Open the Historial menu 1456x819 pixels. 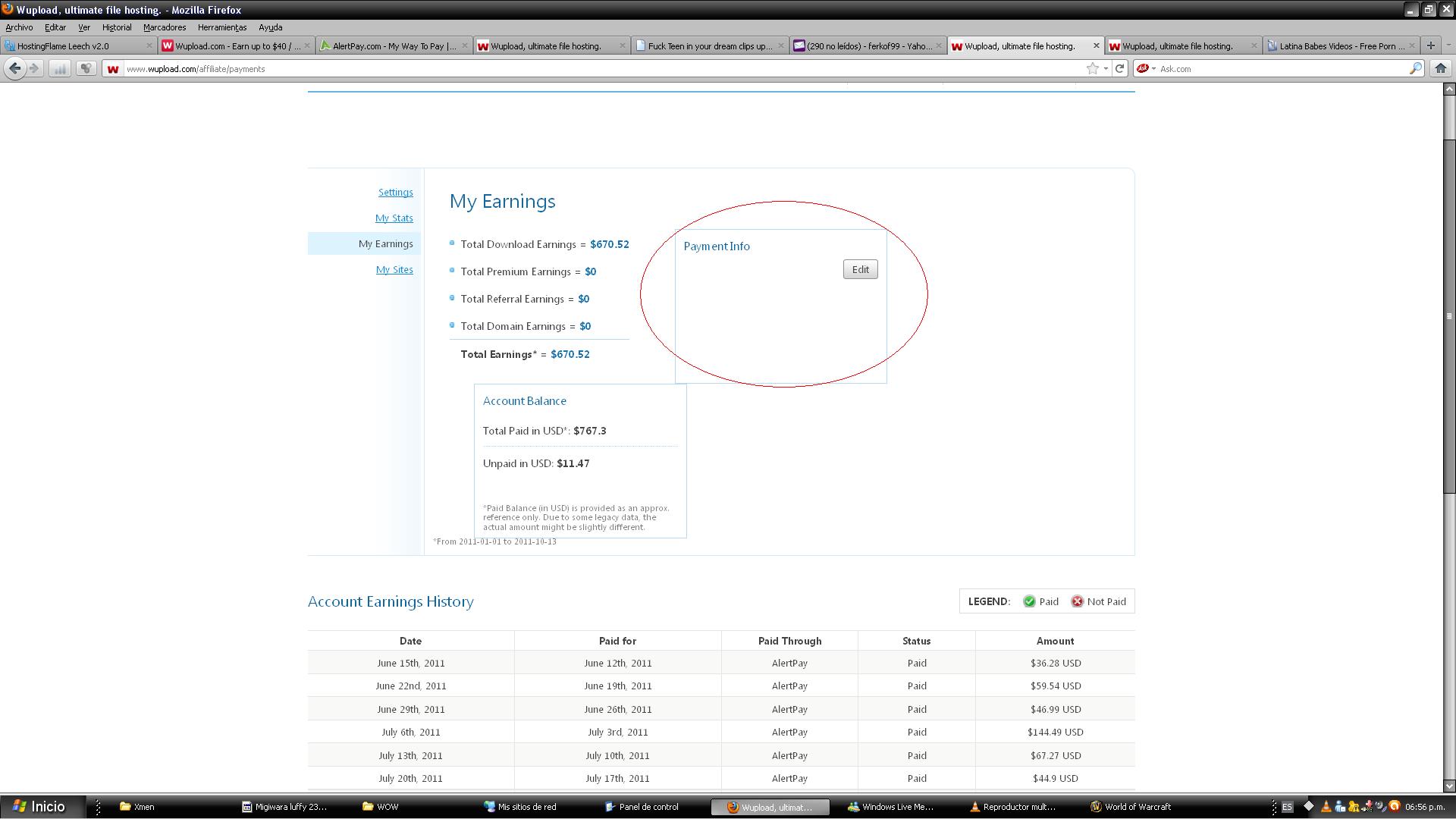[x=117, y=27]
